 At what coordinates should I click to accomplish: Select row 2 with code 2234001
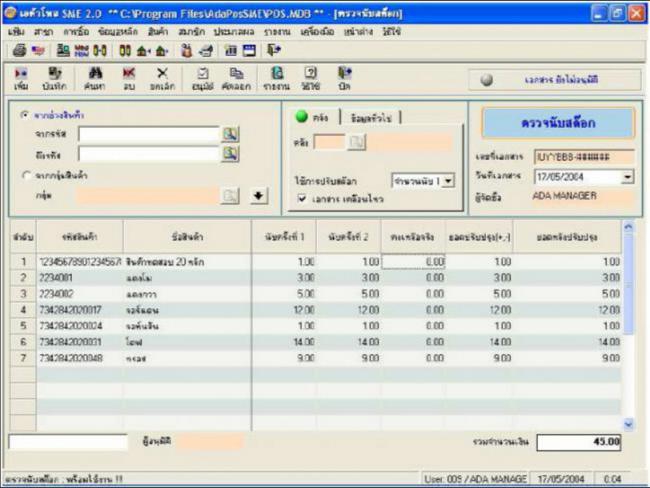pyautogui.click(x=315, y=277)
